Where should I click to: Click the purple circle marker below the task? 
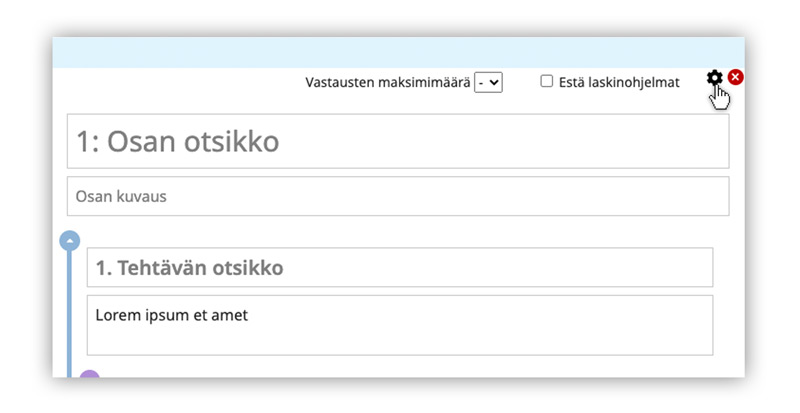click(90, 376)
